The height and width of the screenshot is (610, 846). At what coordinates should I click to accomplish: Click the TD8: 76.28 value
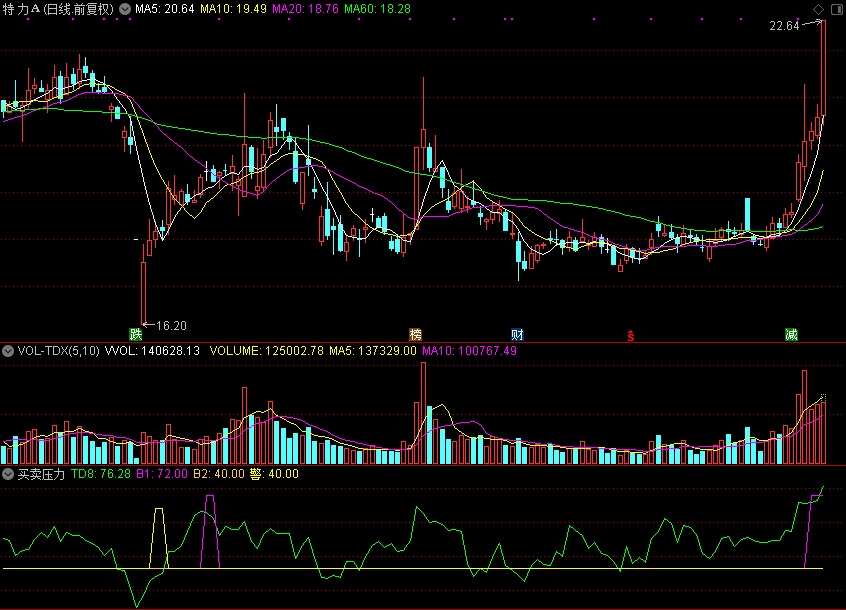[101, 474]
